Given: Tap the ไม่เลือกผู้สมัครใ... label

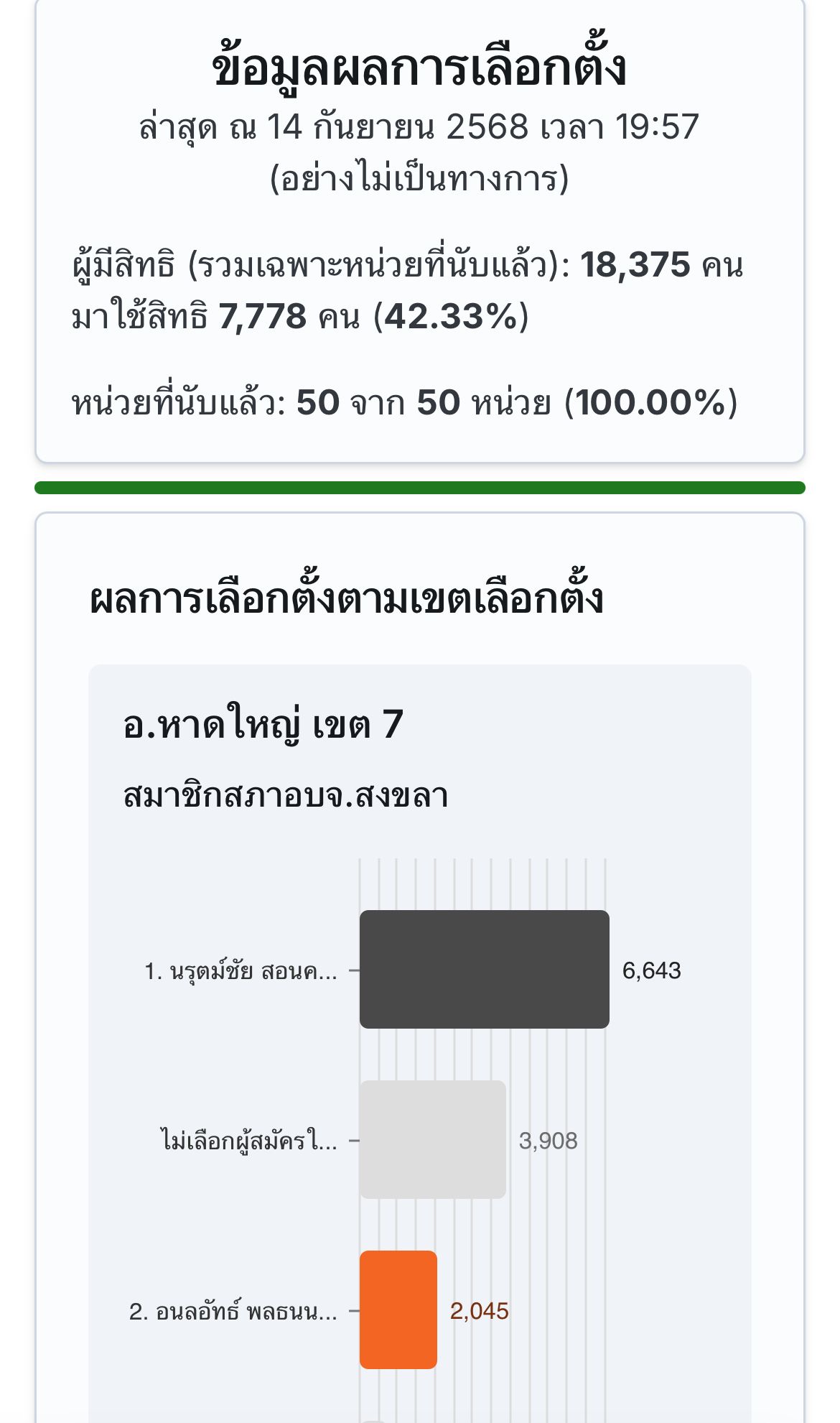Looking at the screenshot, I should tap(248, 1141).
